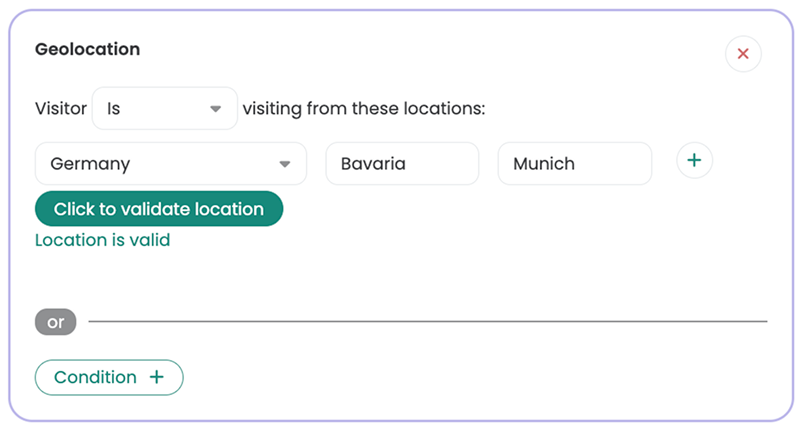Click the caret arrow in the Is selector
Image resolution: width=804 pixels, height=431 pixels.
coord(215,109)
